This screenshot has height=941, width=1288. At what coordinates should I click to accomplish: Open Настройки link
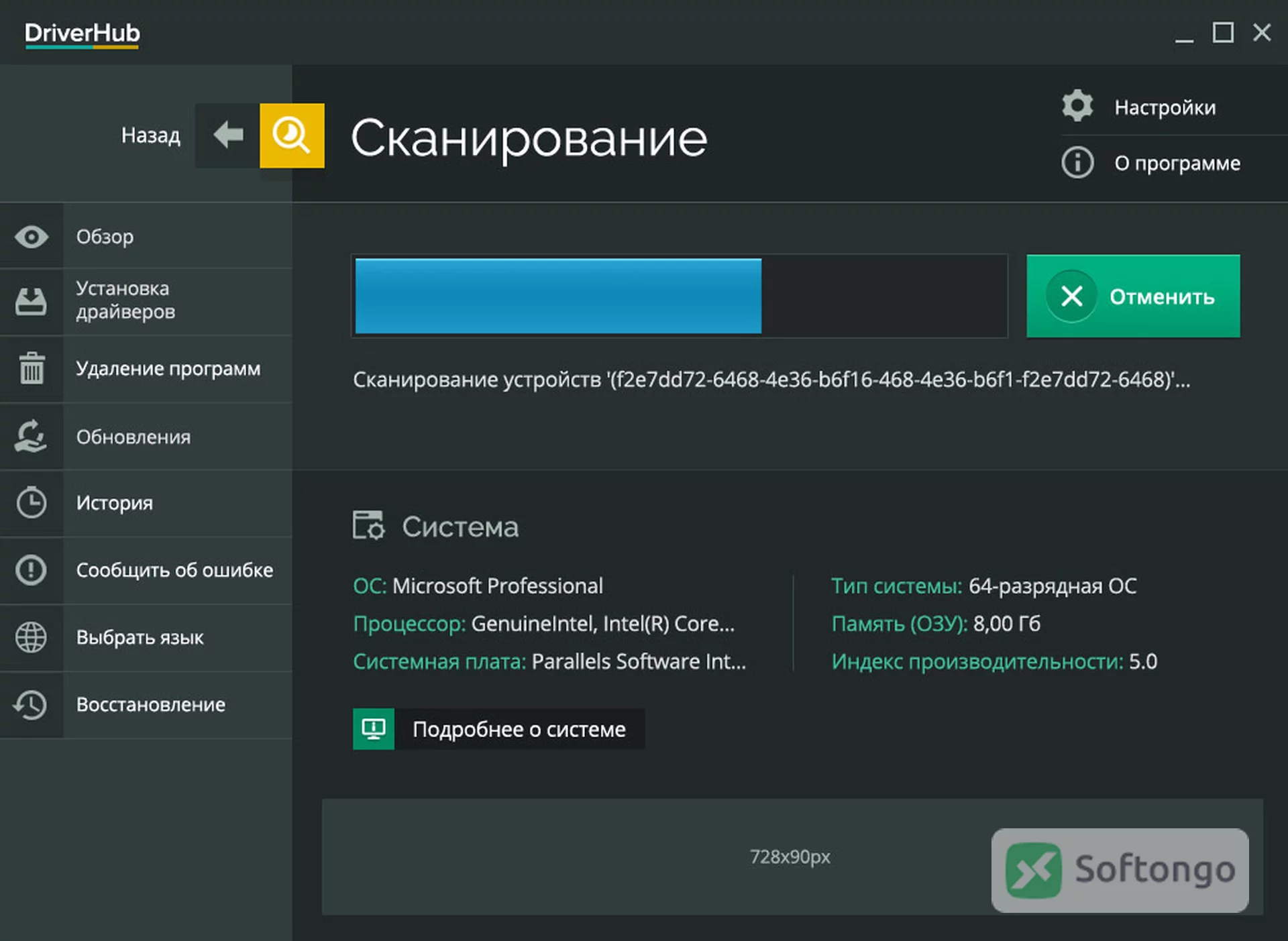coord(1165,107)
